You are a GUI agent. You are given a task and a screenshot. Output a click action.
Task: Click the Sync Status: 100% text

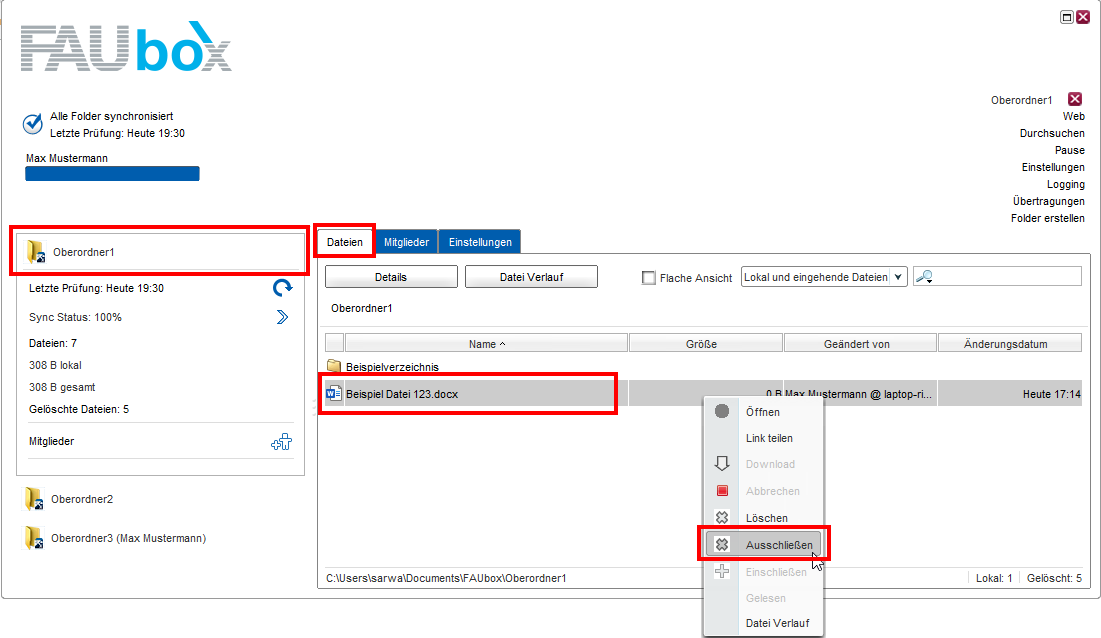[x=75, y=317]
